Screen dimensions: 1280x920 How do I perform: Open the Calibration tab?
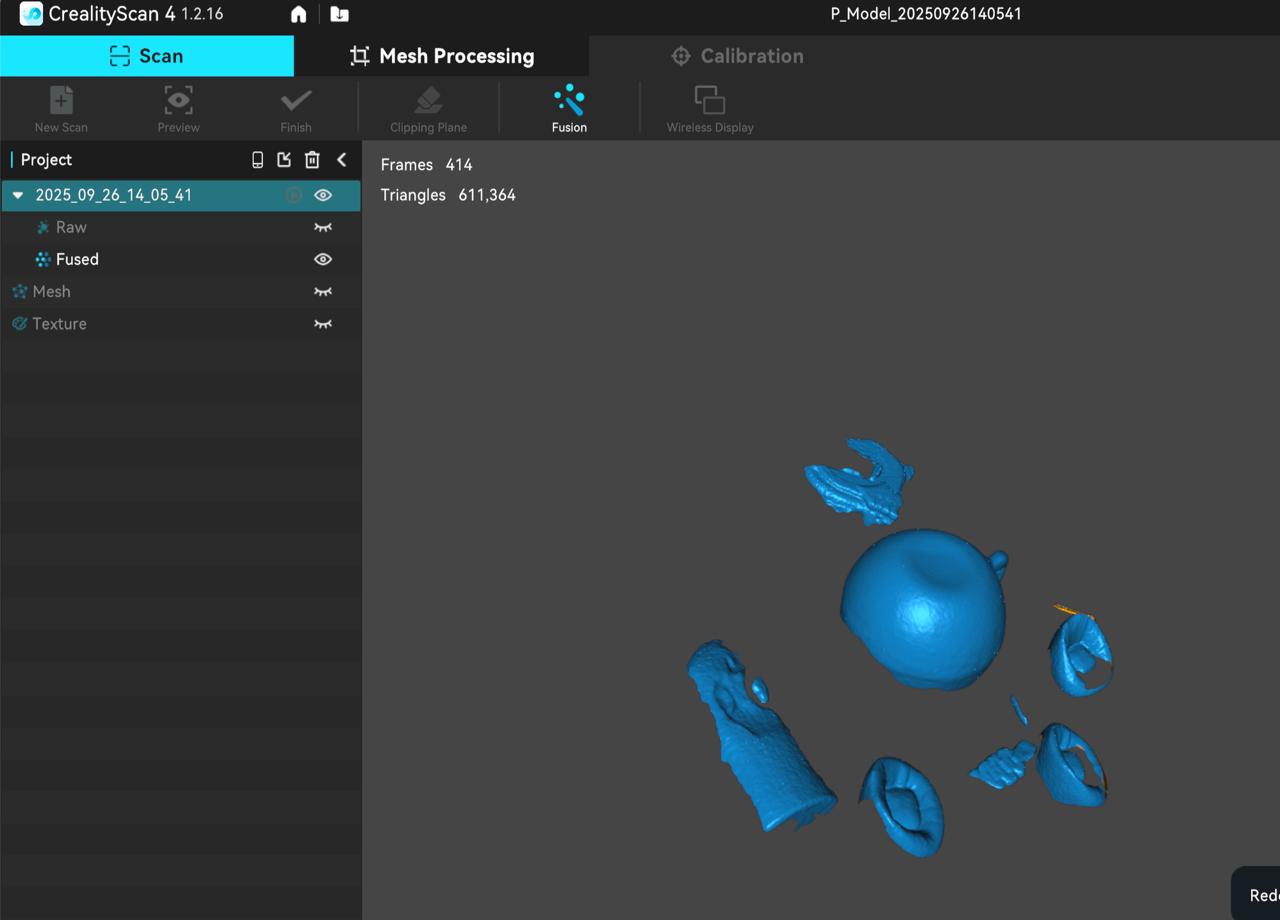click(x=737, y=56)
